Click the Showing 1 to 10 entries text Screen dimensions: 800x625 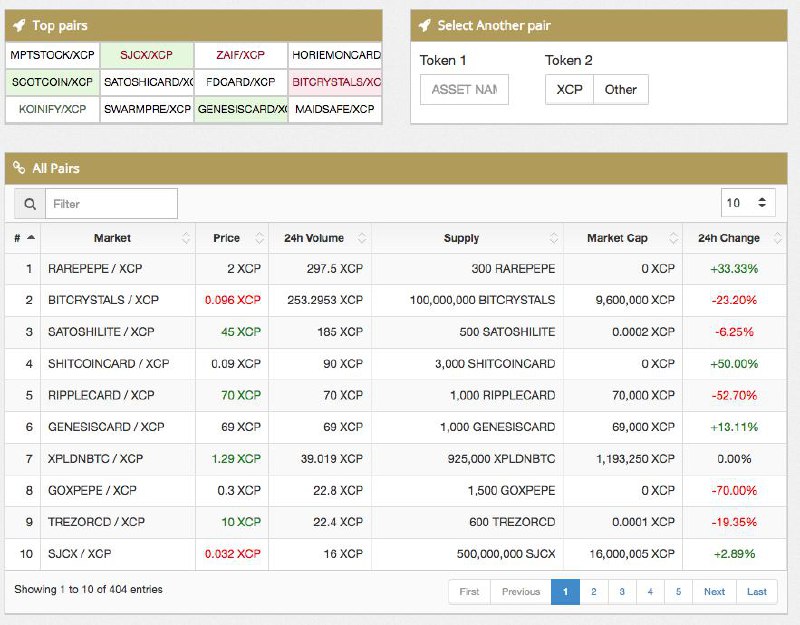(x=88, y=589)
